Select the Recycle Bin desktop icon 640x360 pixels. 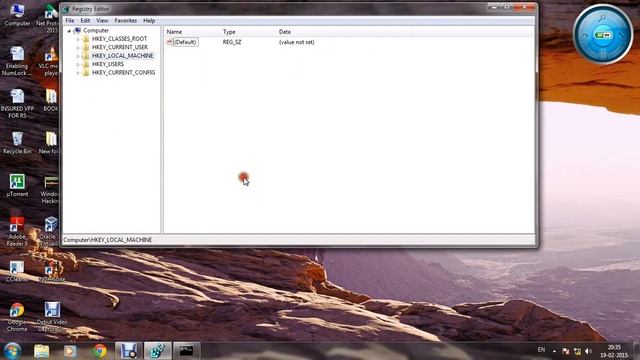coord(17,143)
